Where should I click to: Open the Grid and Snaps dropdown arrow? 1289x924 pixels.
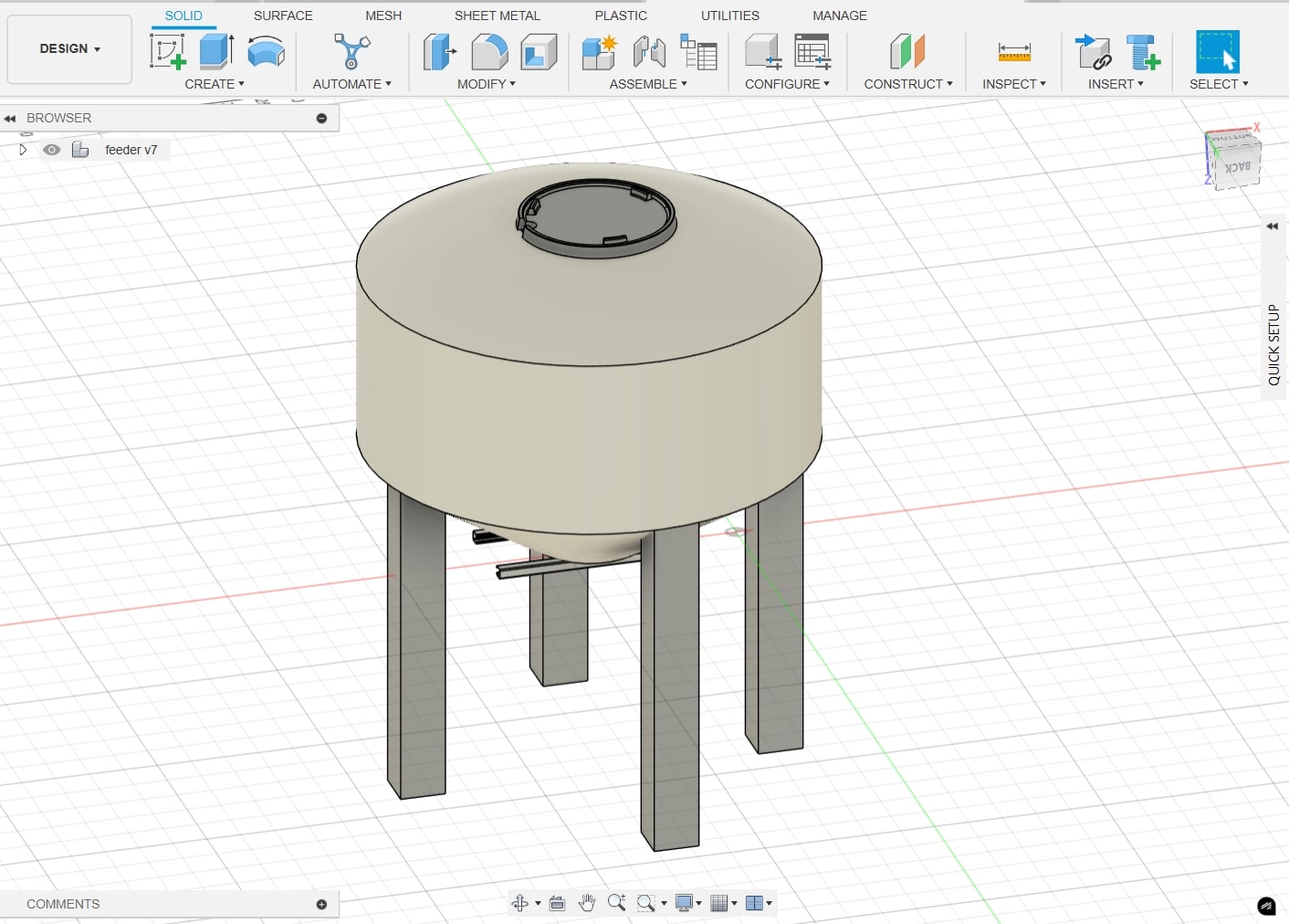734,904
